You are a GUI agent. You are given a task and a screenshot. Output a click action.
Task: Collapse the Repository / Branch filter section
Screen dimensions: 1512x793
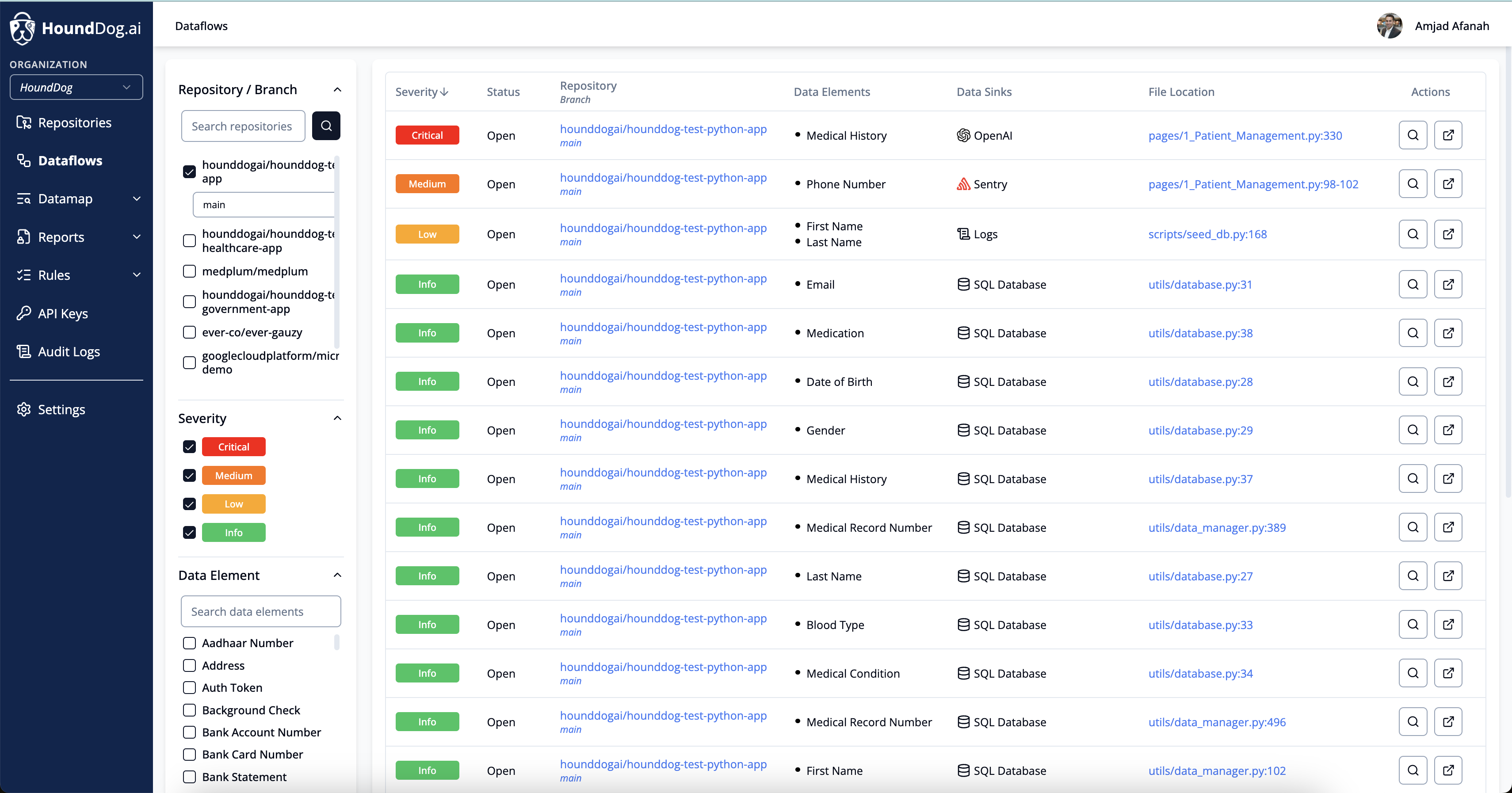337,90
